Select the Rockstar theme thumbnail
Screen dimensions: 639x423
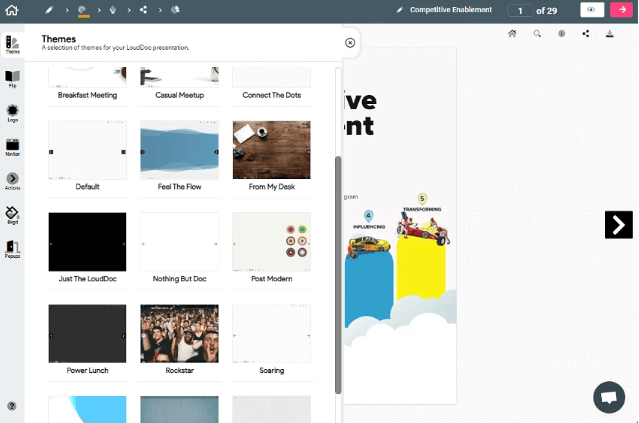coord(179,333)
